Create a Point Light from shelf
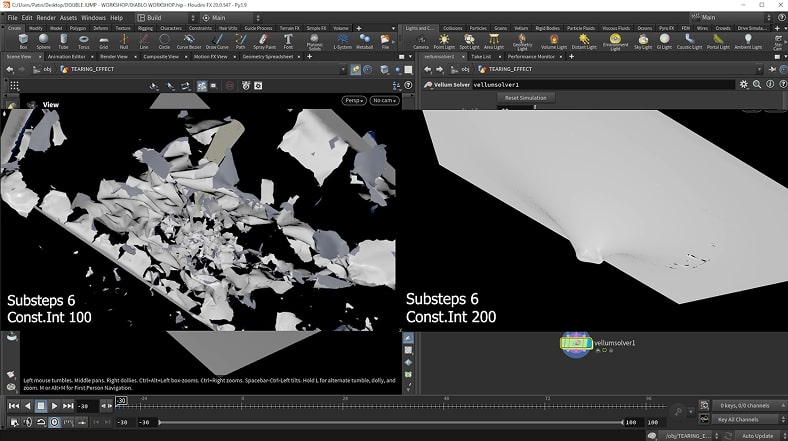The width and height of the screenshot is (788, 441). (x=445, y=42)
